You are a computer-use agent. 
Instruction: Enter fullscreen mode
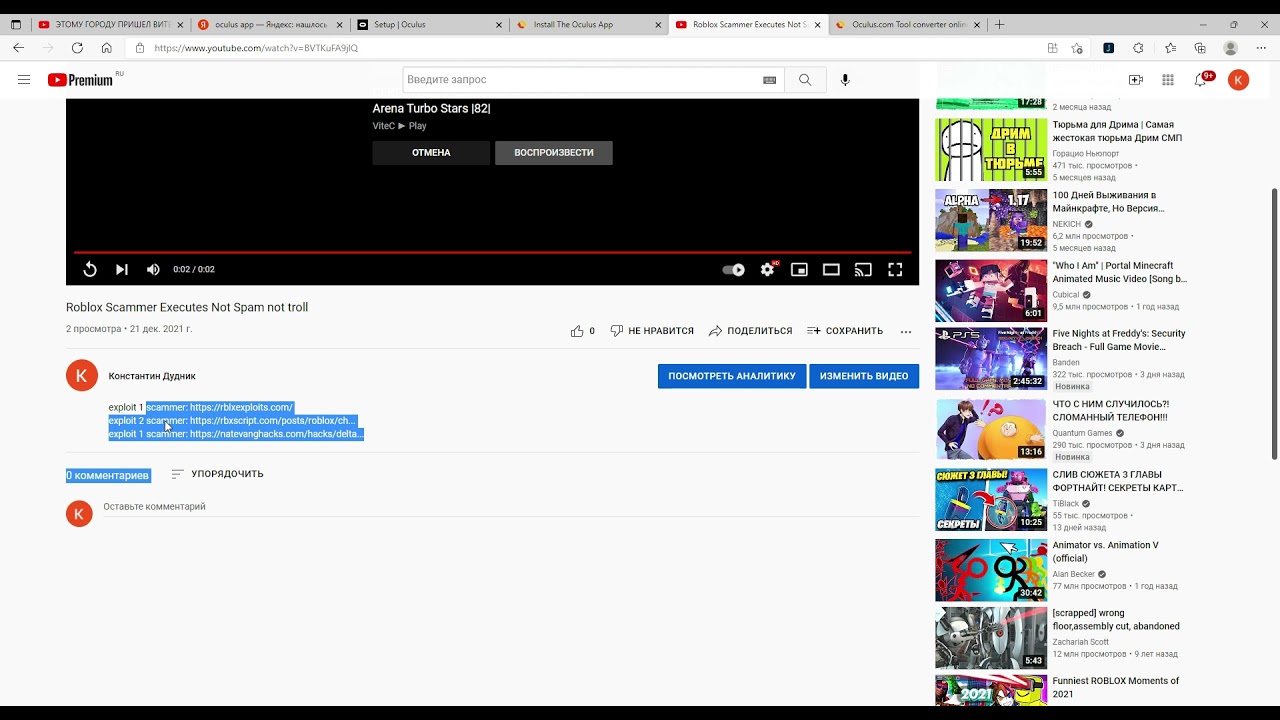pos(895,269)
